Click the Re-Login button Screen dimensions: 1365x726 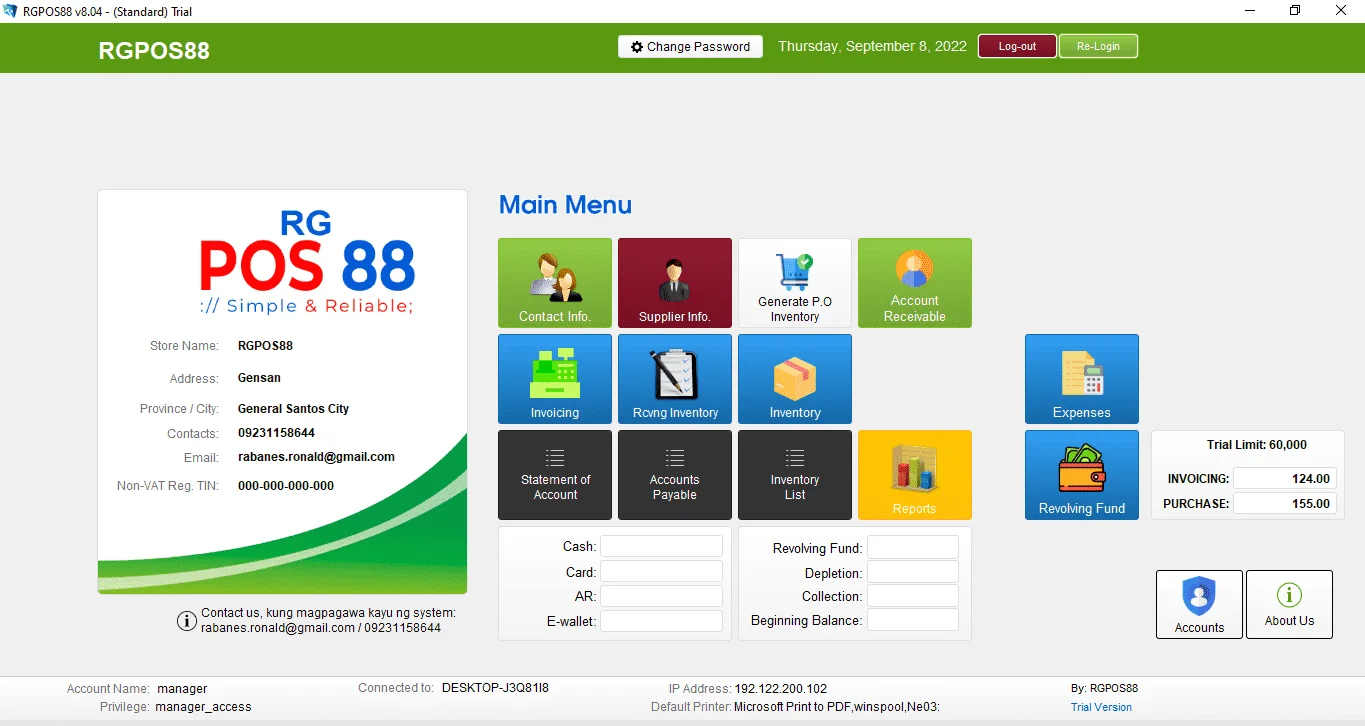1098,46
